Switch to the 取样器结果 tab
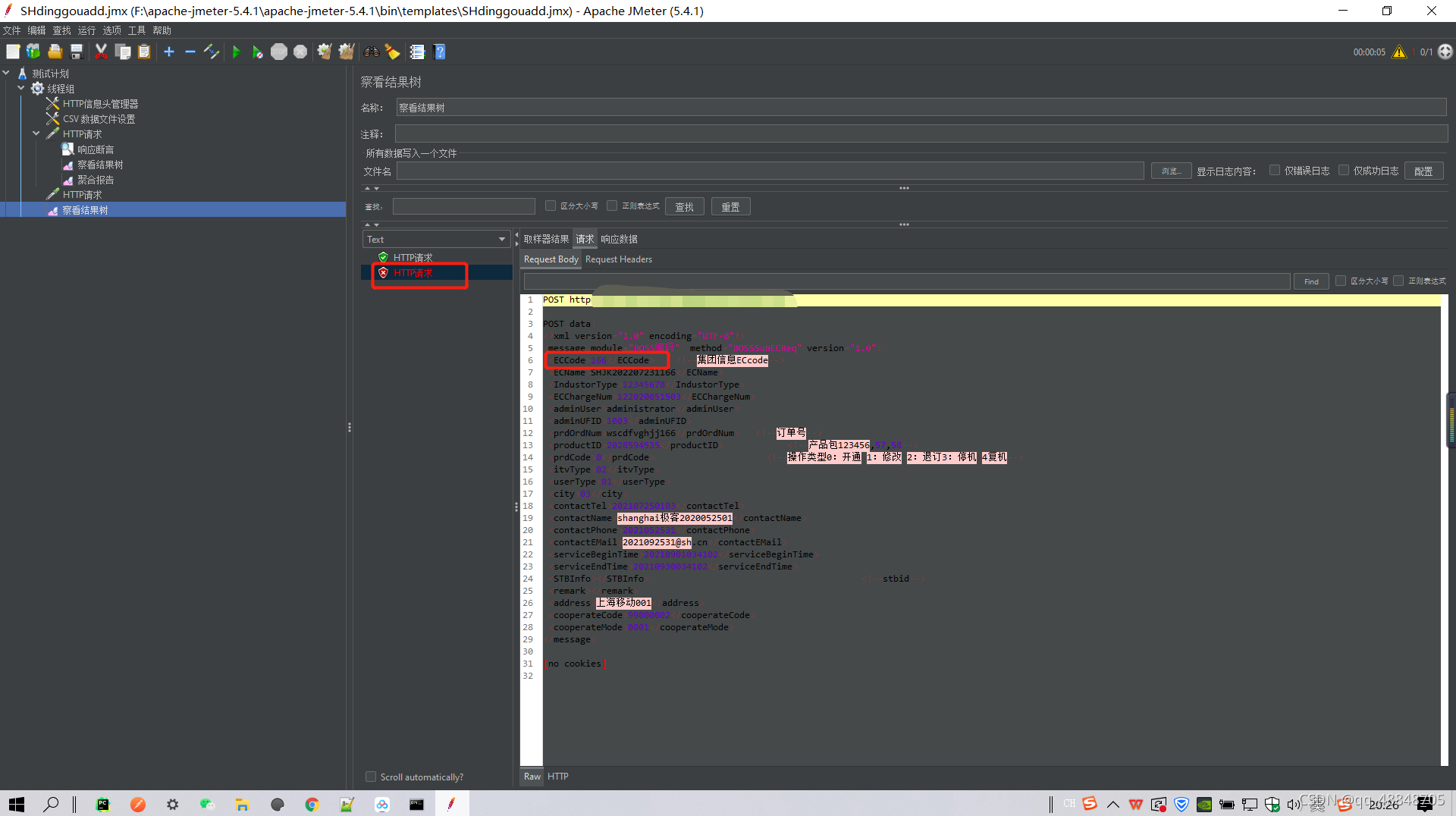1456x816 pixels. tap(546, 239)
